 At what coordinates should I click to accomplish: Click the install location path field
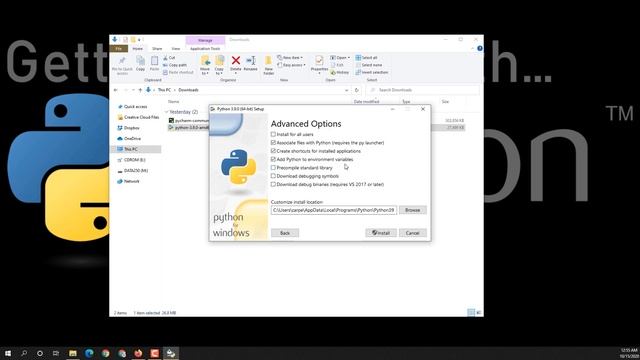click(x=333, y=210)
